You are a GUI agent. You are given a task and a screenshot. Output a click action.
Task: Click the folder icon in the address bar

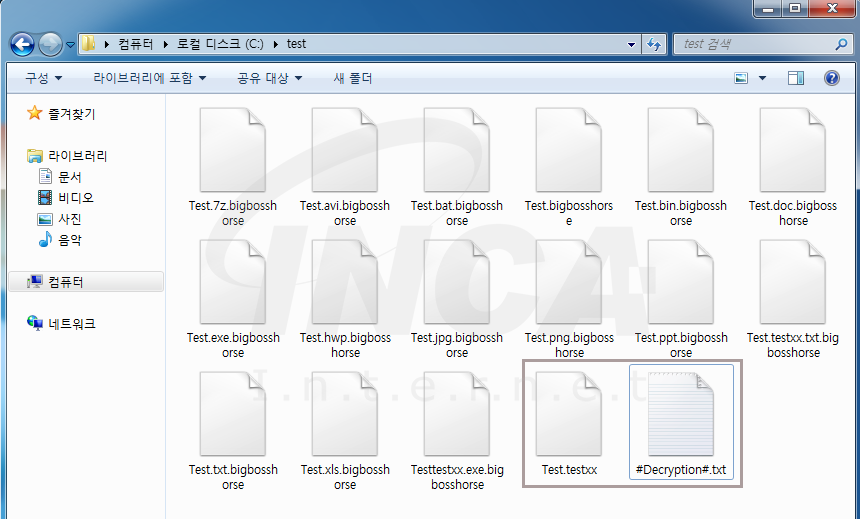click(89, 43)
